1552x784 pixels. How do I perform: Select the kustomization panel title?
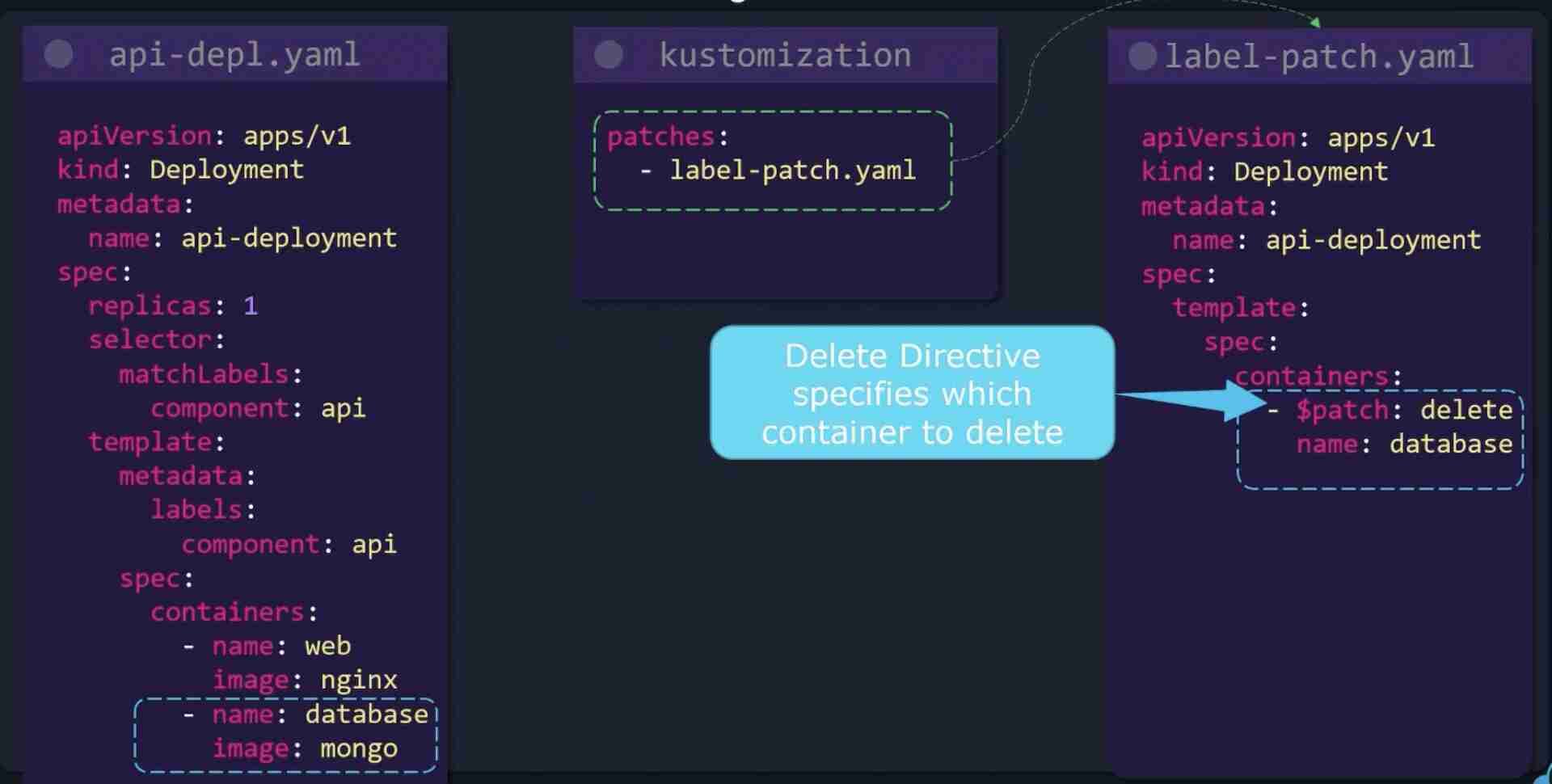click(x=785, y=55)
